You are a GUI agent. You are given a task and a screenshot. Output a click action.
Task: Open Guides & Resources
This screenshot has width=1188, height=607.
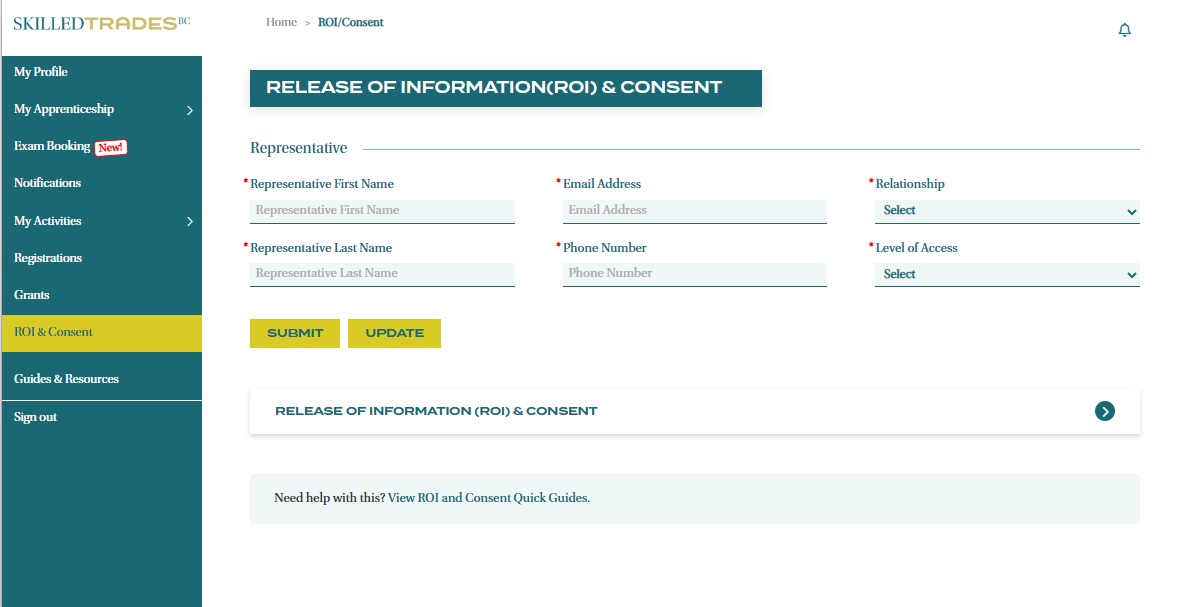[66, 379]
